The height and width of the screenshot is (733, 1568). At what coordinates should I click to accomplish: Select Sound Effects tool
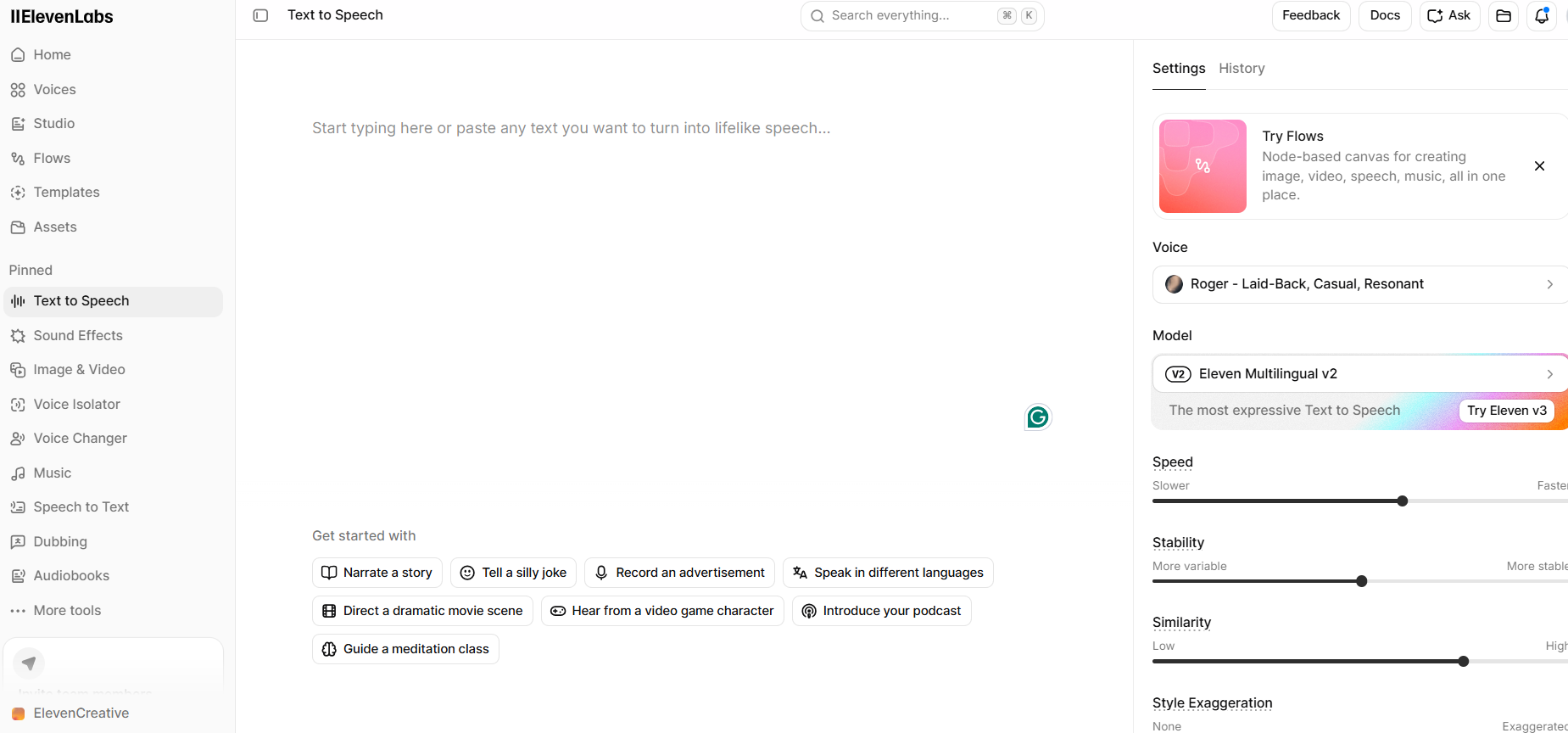(113, 336)
